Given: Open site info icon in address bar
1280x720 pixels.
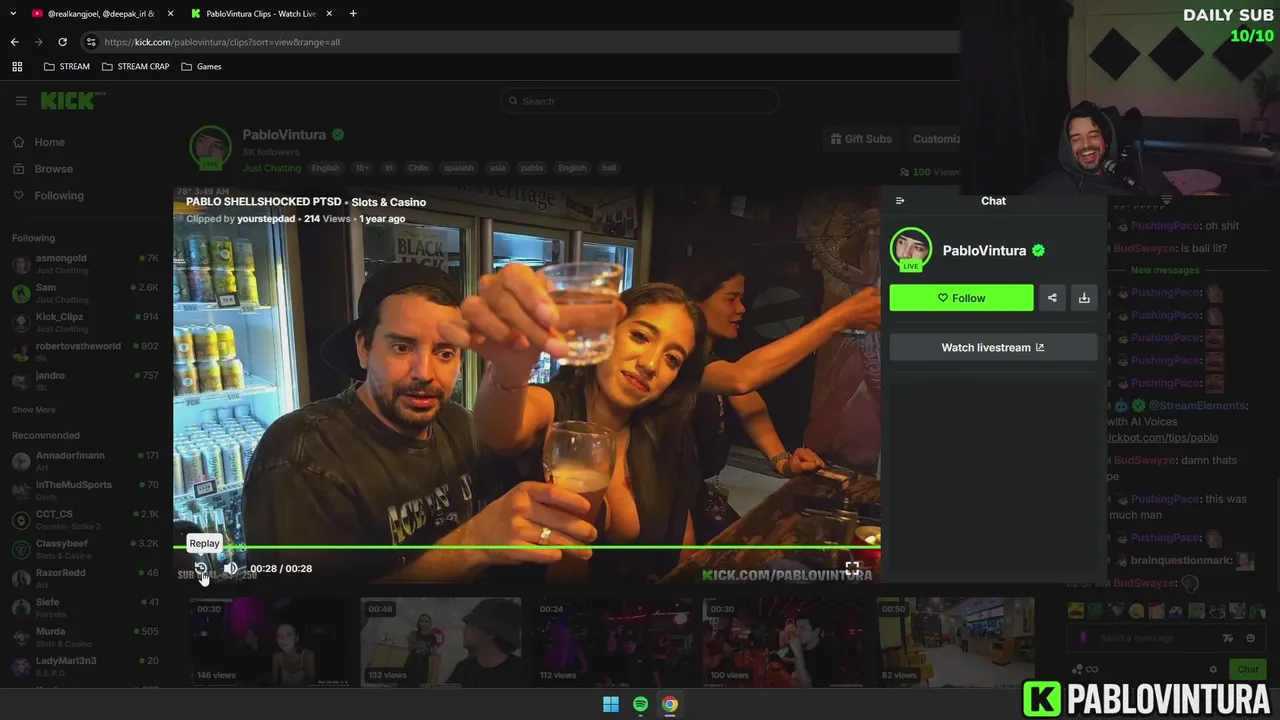Looking at the screenshot, I should [x=91, y=42].
